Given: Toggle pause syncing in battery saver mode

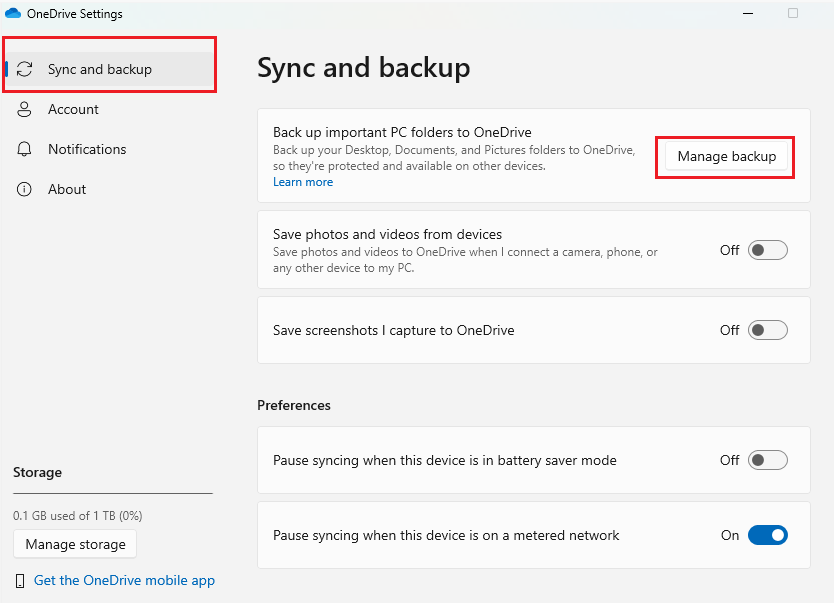Looking at the screenshot, I should coord(768,460).
